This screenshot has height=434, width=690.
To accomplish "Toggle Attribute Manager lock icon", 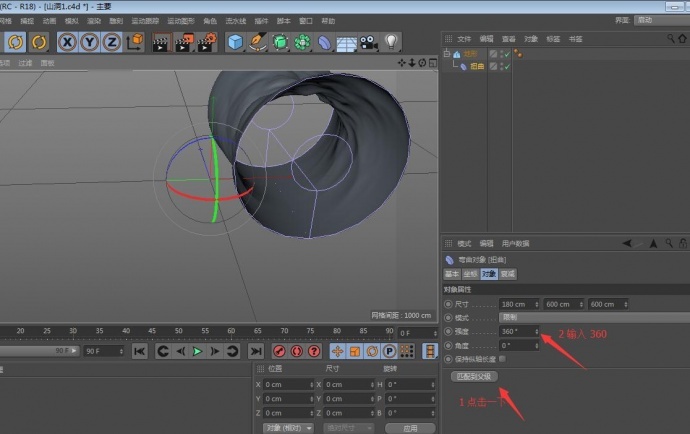I will pyautogui.click(x=683, y=243).
